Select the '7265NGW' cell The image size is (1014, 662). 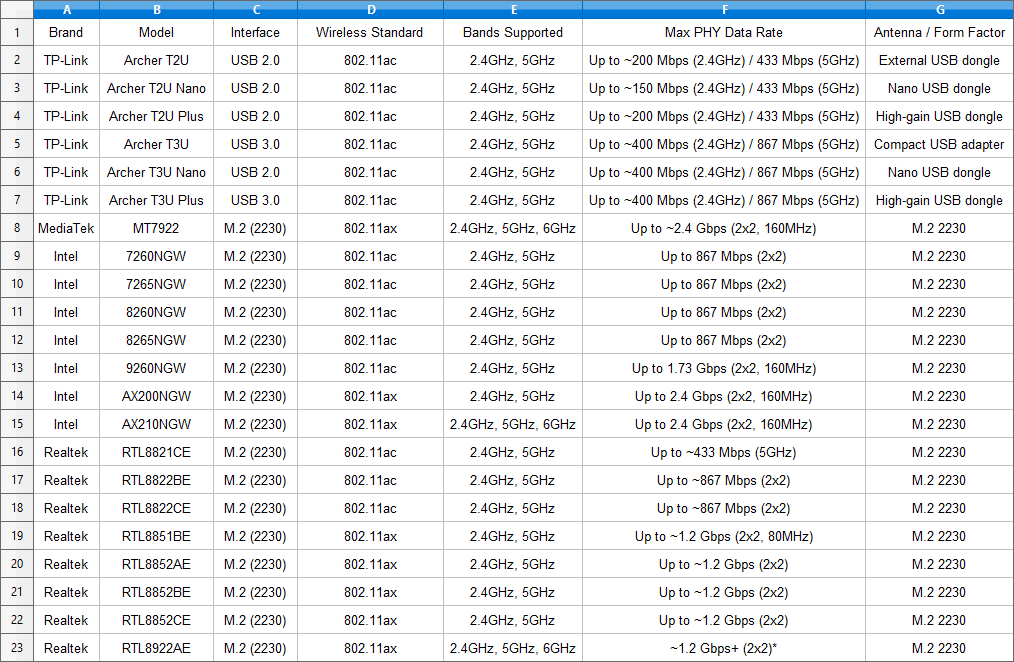(x=156, y=284)
